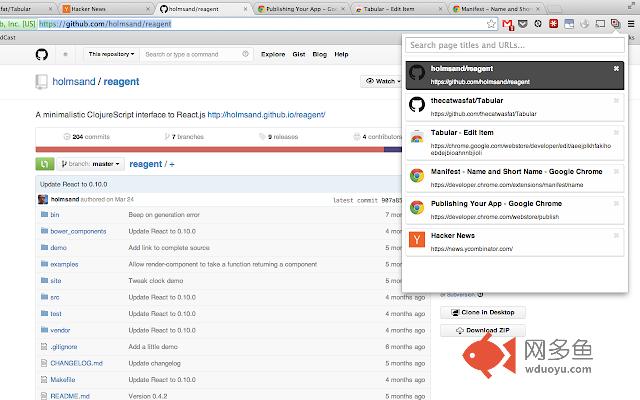Click the plus link to create new file
The image size is (640, 400).
click(x=172, y=164)
